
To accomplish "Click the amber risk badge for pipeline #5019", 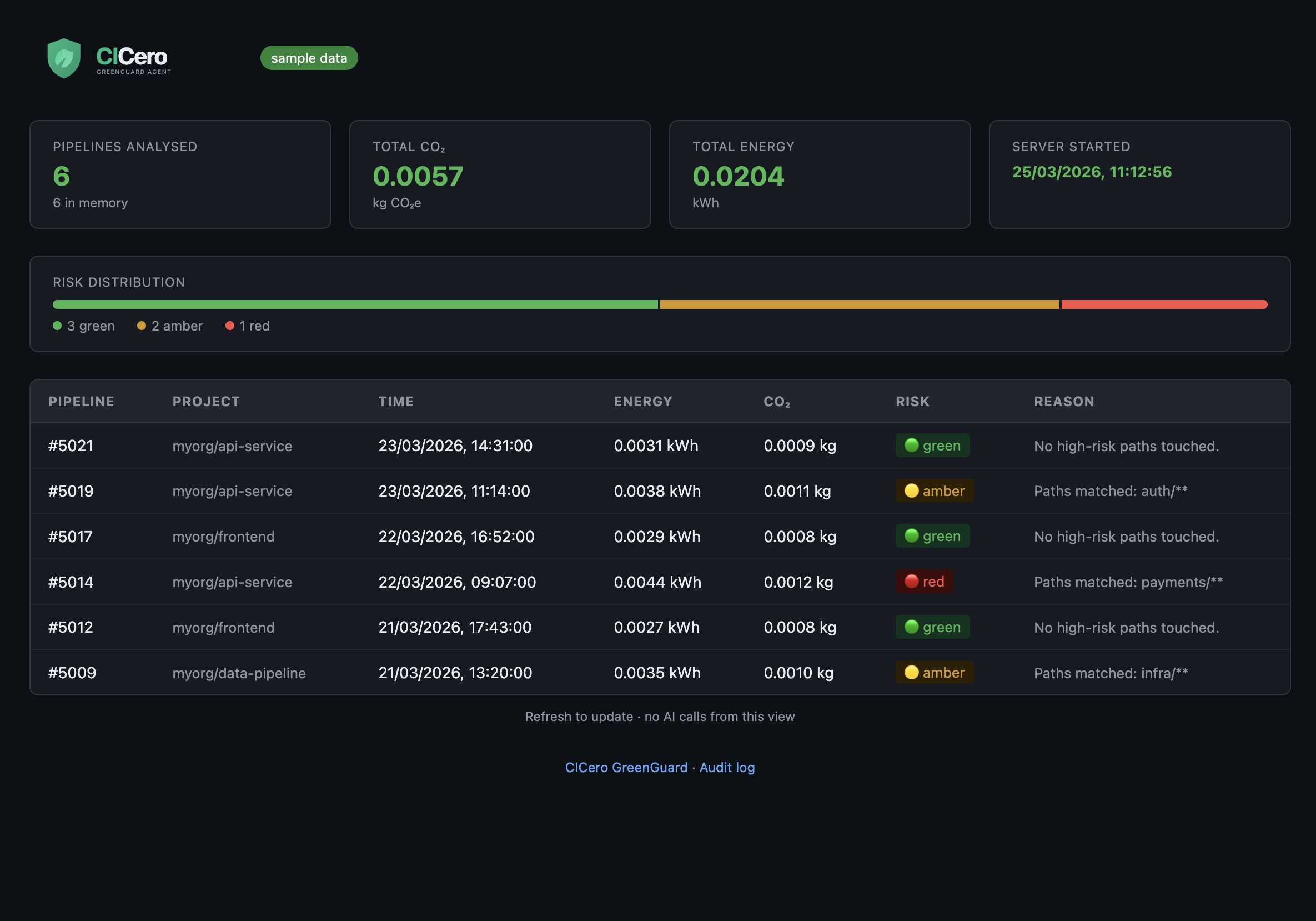I will [934, 491].
